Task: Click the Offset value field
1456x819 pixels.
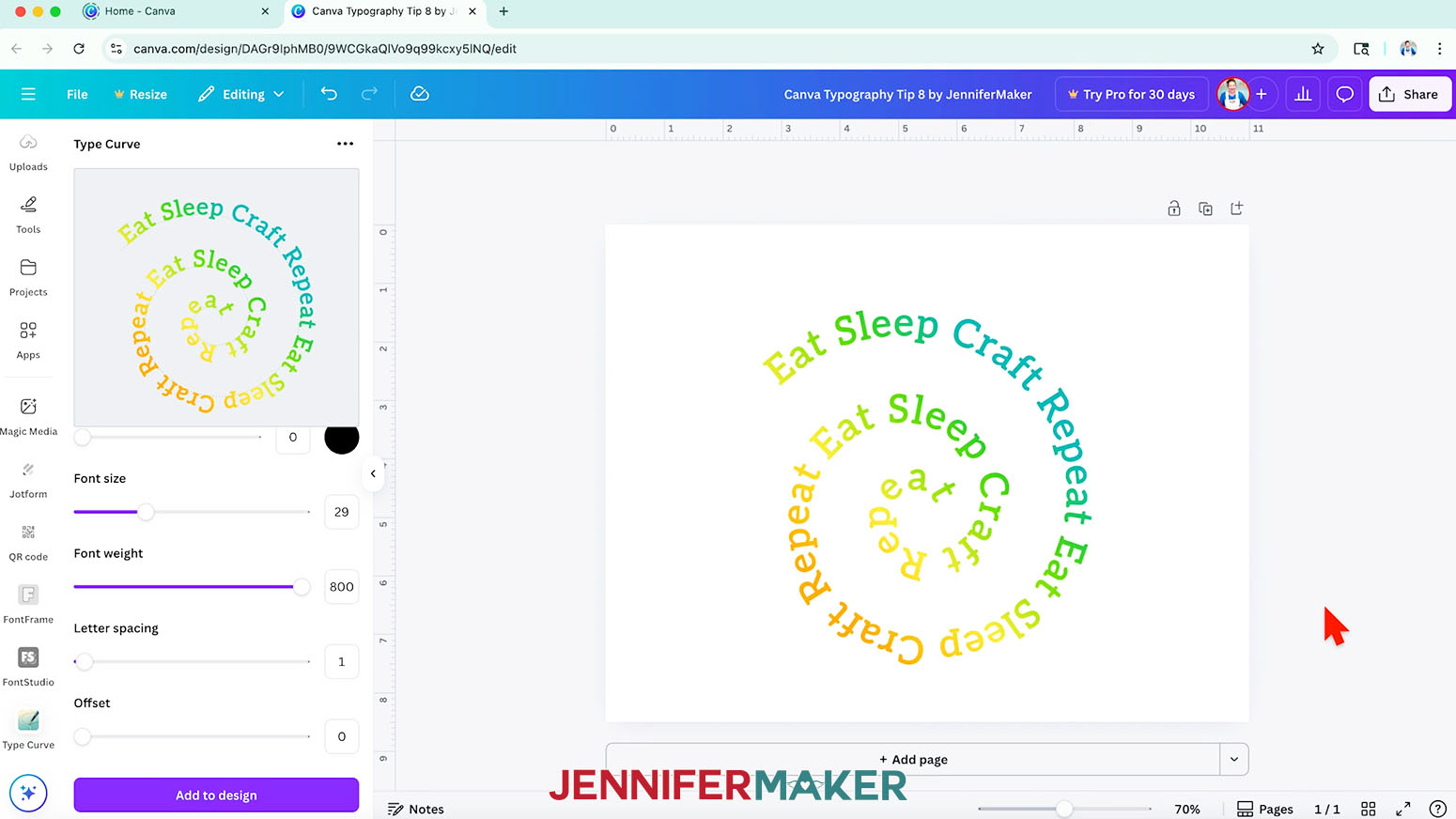Action: pyautogui.click(x=341, y=736)
